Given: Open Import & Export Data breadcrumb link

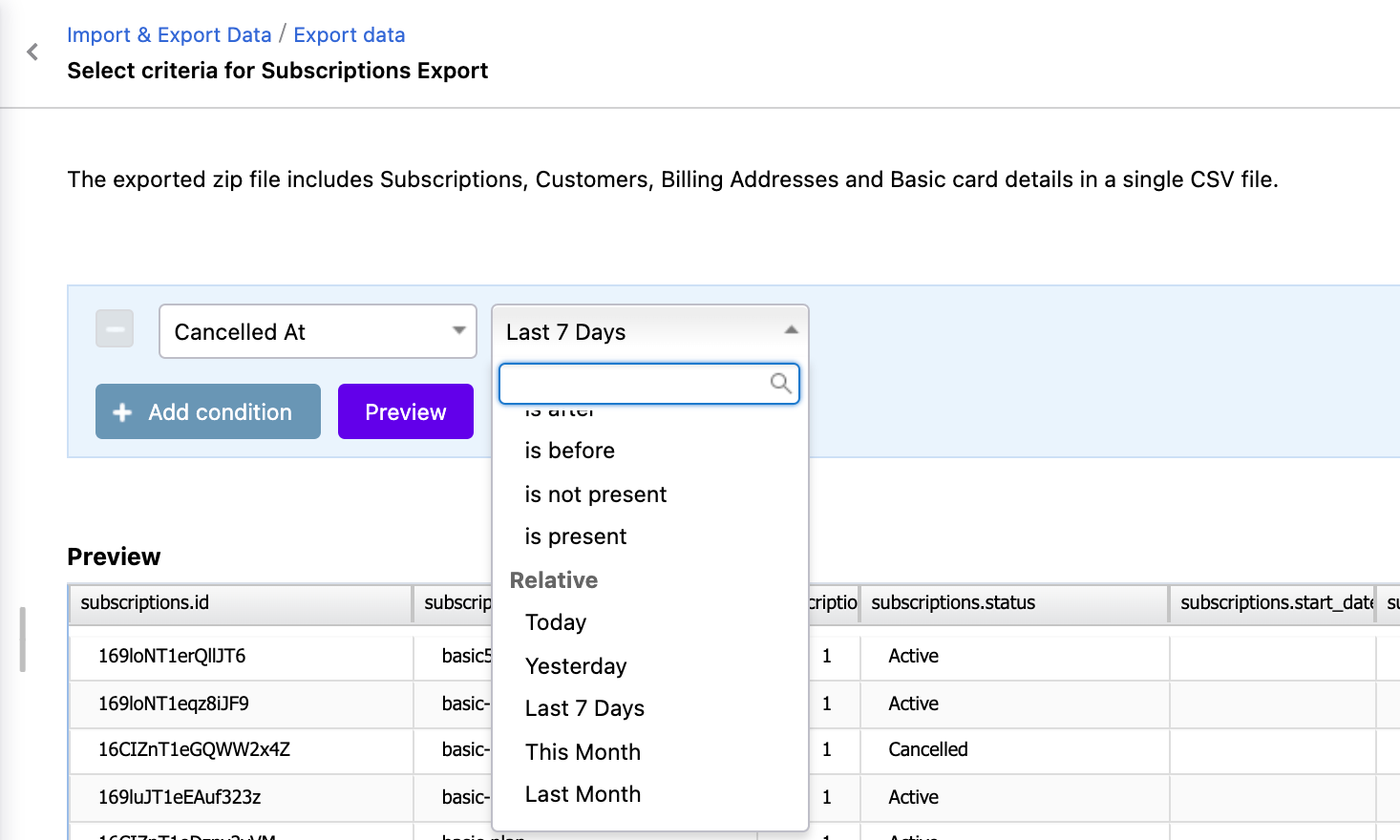Looking at the screenshot, I should [x=169, y=35].
